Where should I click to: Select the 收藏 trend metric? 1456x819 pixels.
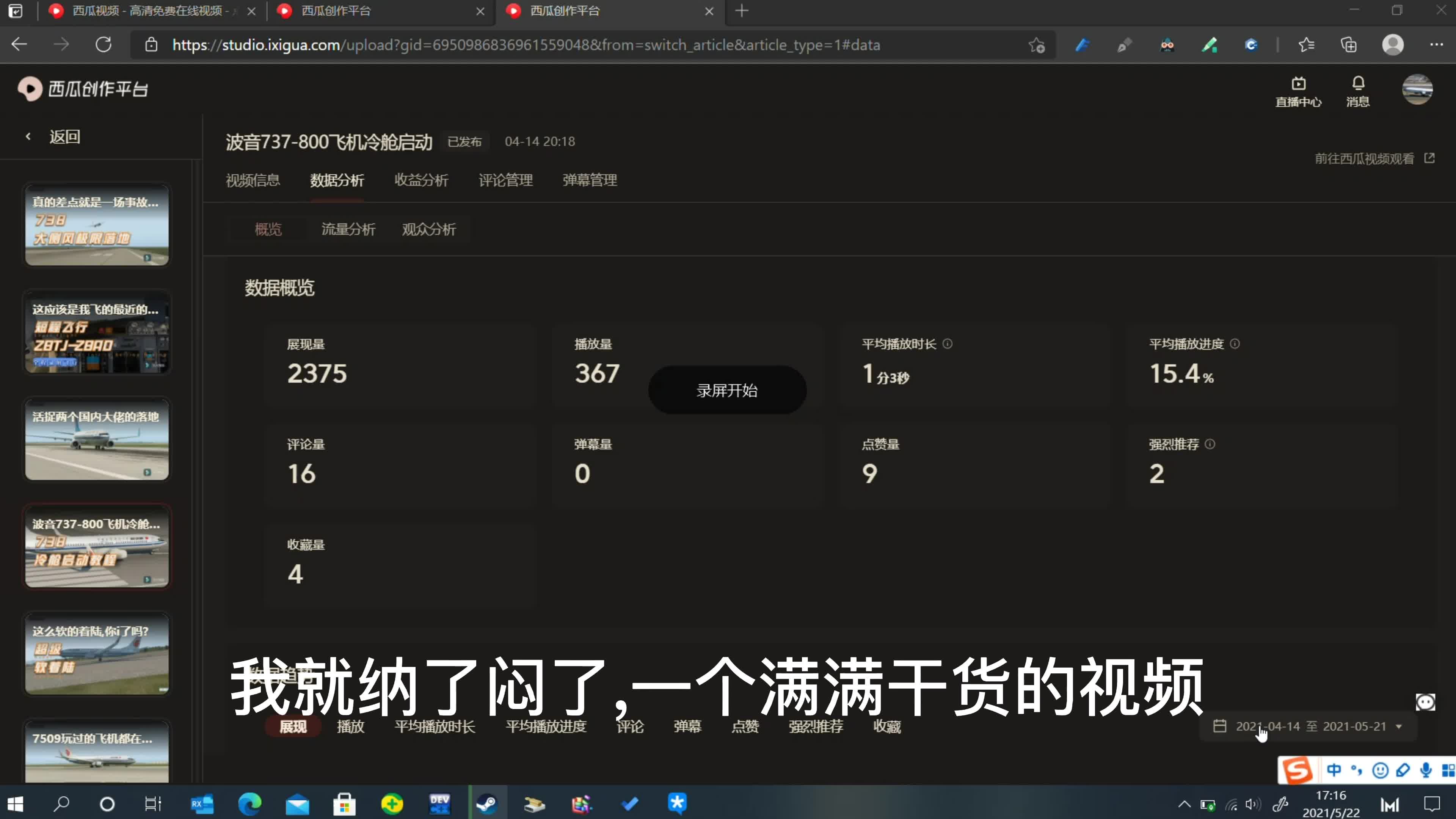pos(887,726)
